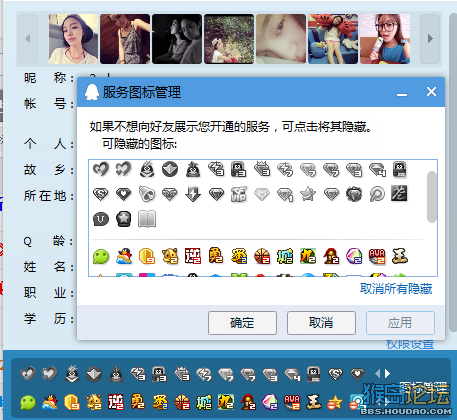Image resolution: width=457 pixels, height=420 pixels.
Task: Select the golden 王 icon in dialog
Action: pyautogui.click(x=400, y=256)
